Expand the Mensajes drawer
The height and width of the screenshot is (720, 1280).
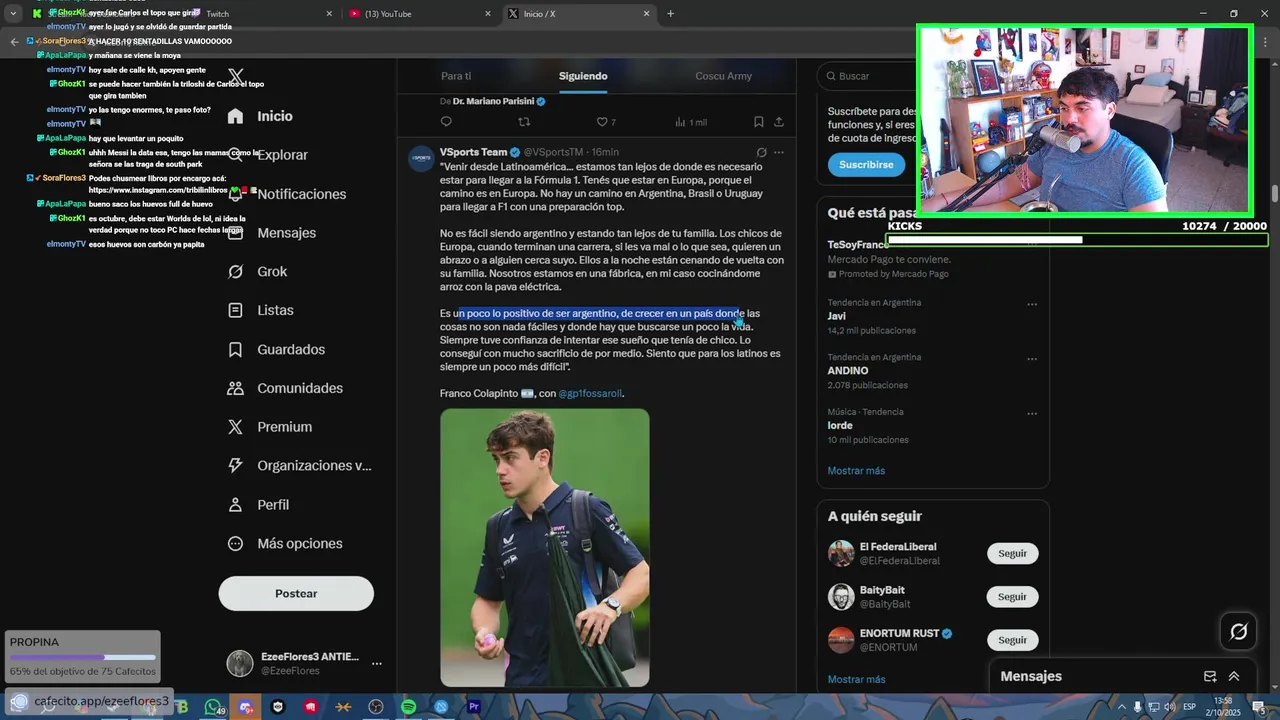[x=1234, y=677]
